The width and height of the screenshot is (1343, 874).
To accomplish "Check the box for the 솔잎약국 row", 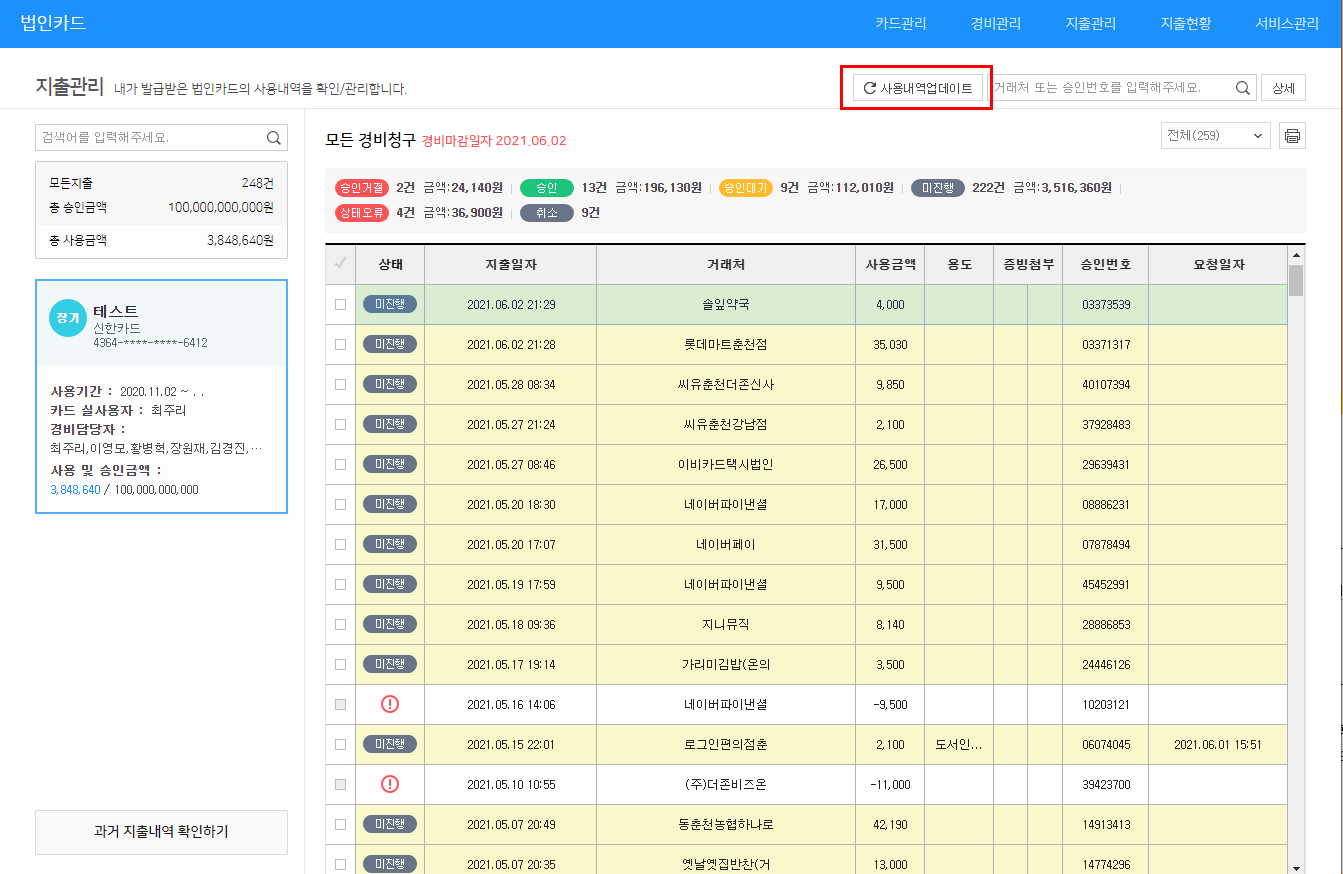I will 340,305.
